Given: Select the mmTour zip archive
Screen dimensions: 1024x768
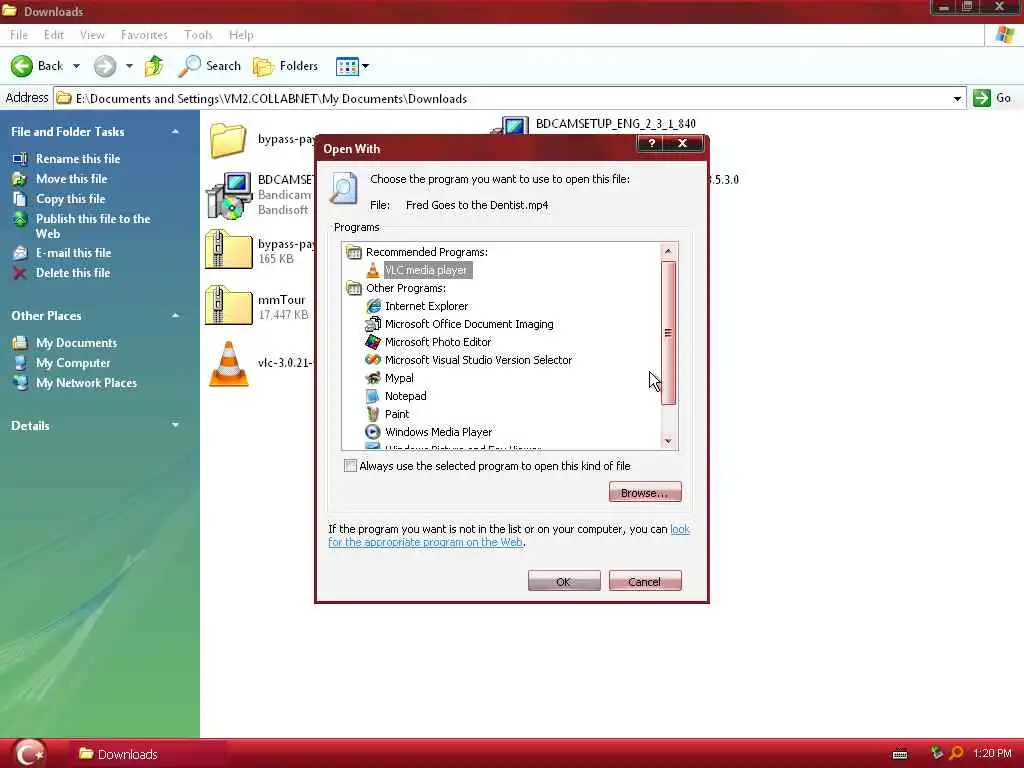Looking at the screenshot, I should [229, 306].
